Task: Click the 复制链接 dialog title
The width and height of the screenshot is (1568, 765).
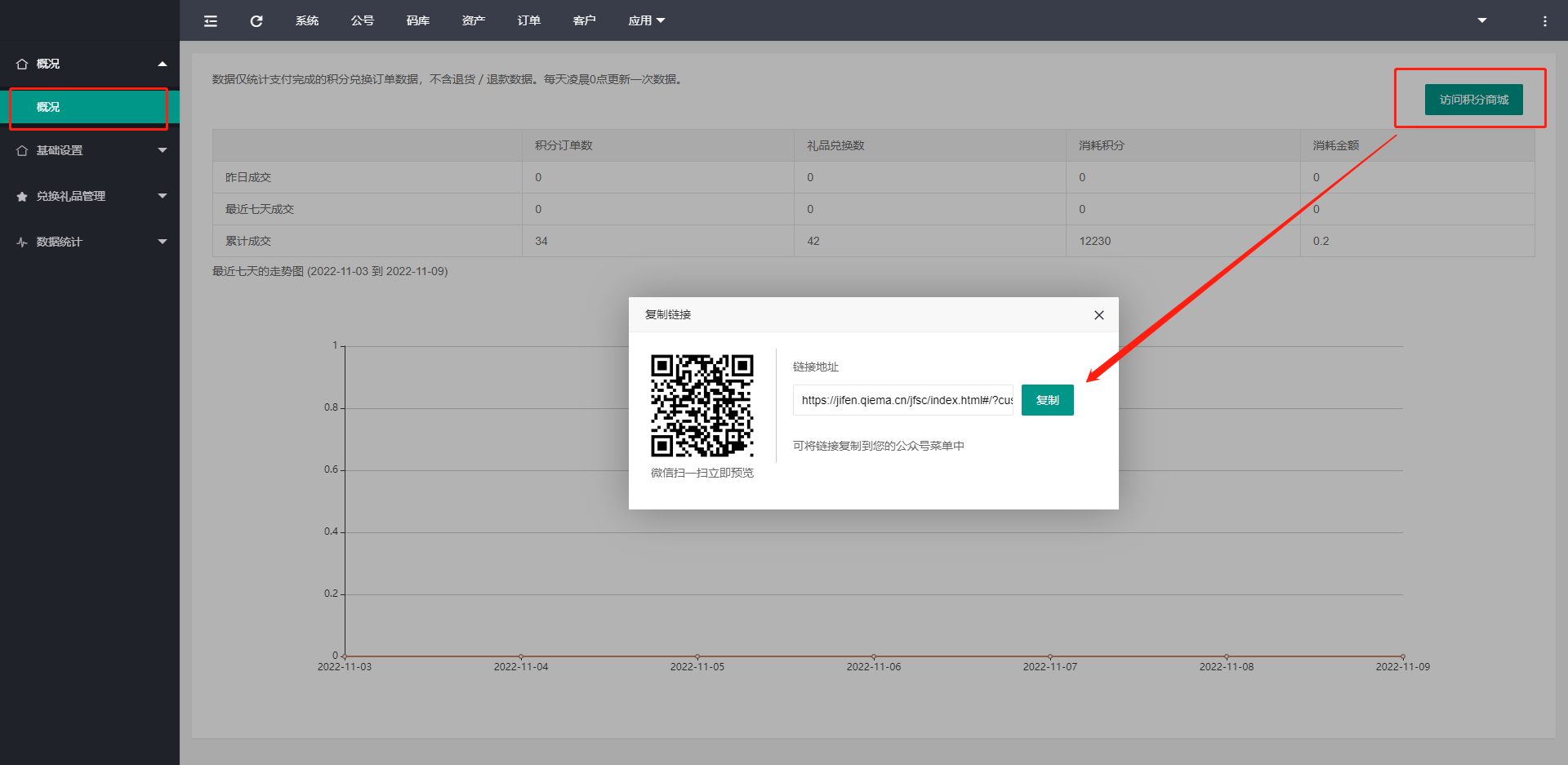Action: point(668,314)
